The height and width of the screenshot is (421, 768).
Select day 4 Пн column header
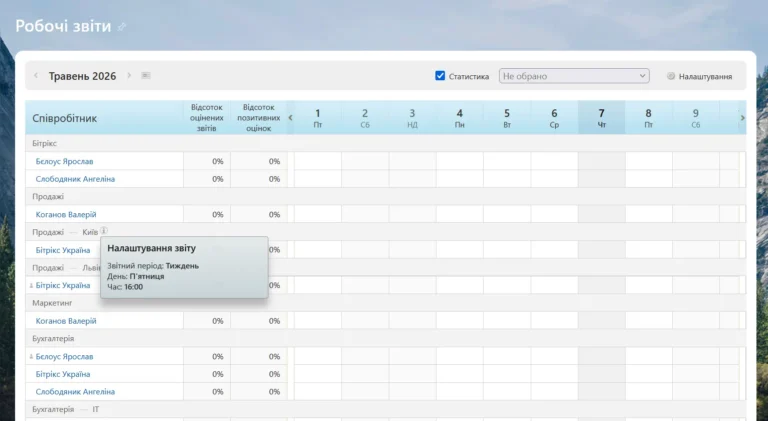pos(459,117)
